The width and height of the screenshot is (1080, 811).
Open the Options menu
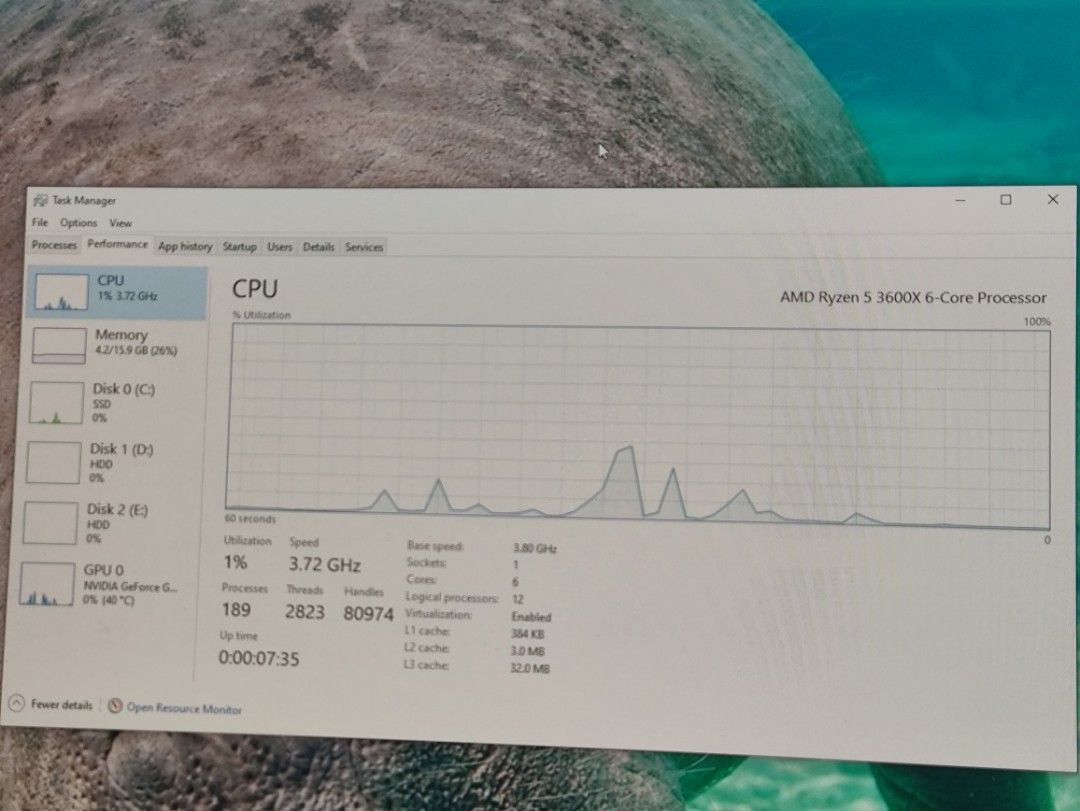(x=79, y=223)
